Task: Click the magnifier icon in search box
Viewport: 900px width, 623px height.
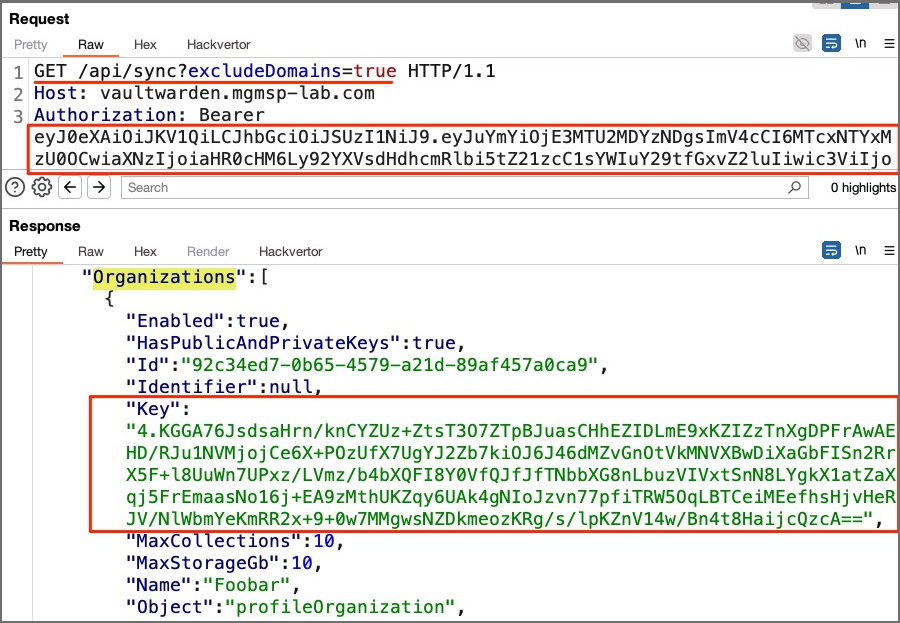Action: click(x=794, y=187)
